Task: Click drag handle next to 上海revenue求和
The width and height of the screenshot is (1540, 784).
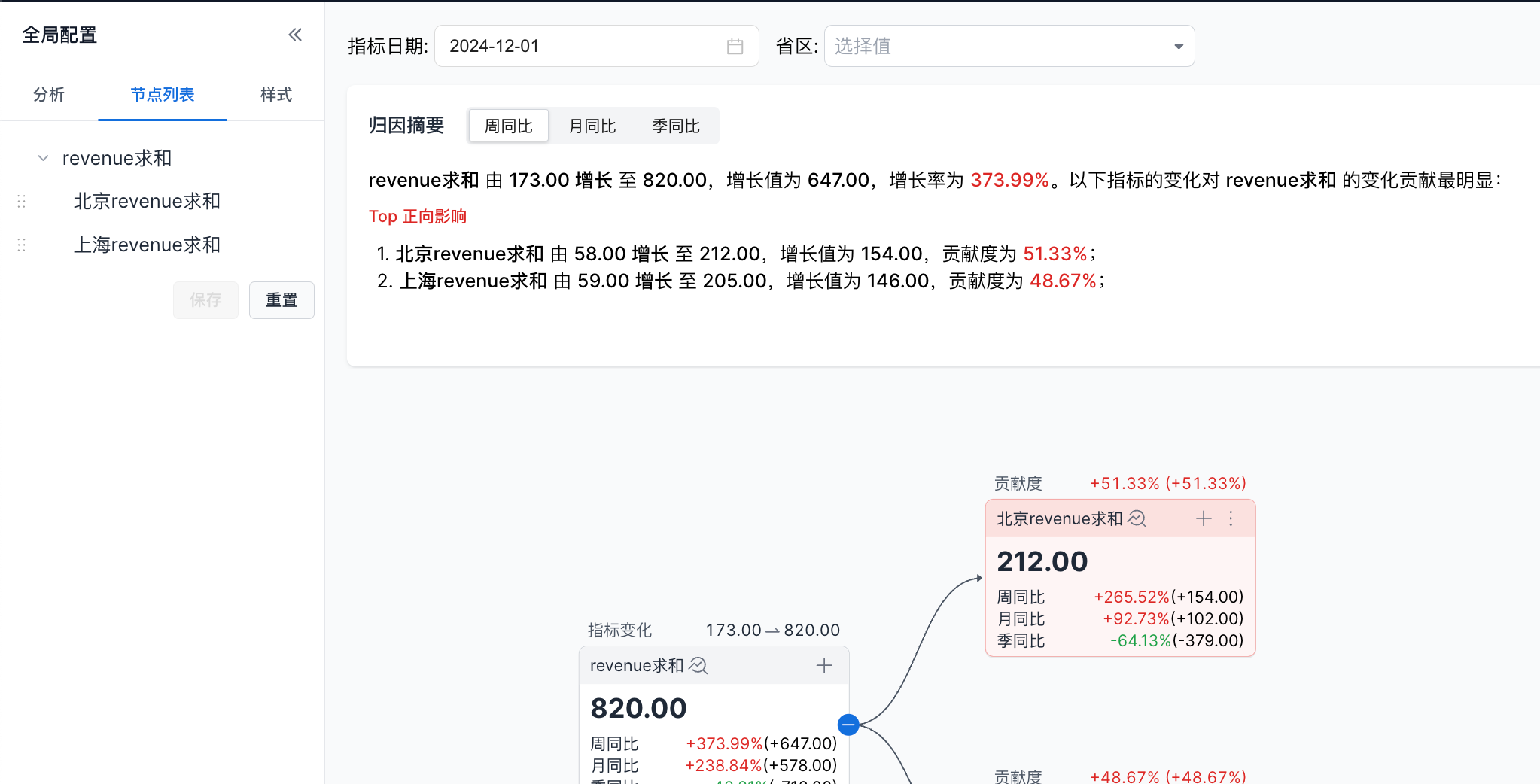Action: (x=22, y=245)
